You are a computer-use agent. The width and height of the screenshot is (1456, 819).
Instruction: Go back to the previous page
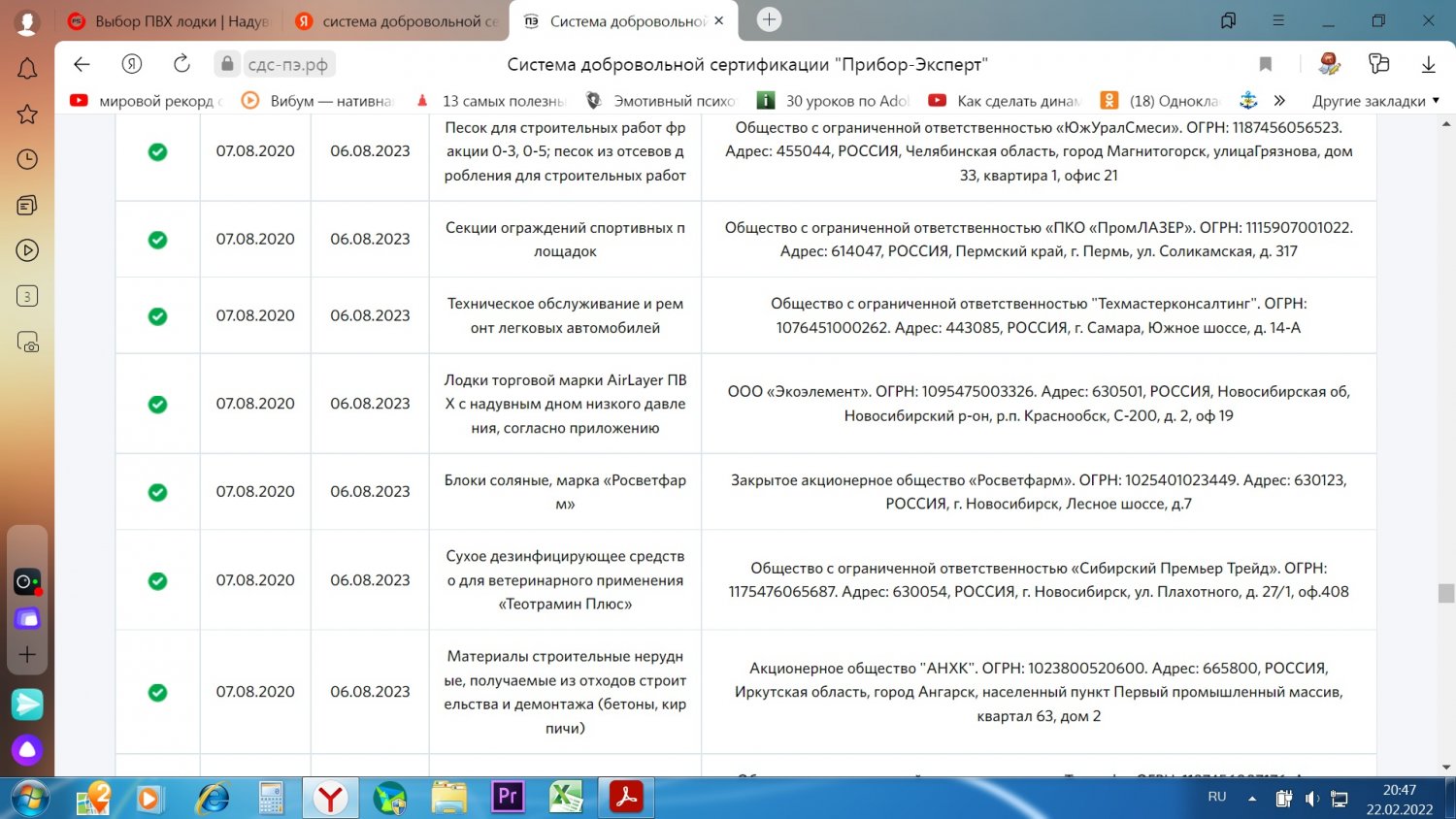point(83,64)
